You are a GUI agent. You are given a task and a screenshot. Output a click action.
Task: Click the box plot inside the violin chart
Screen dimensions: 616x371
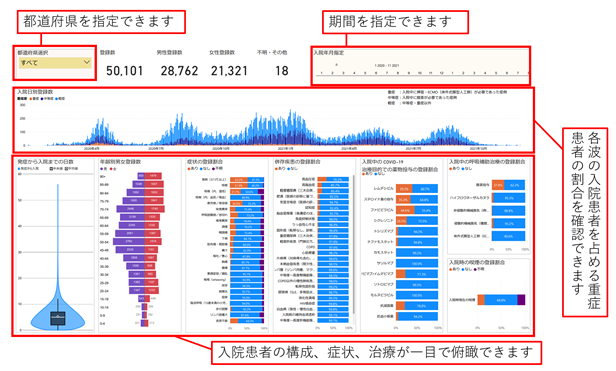click(58, 318)
